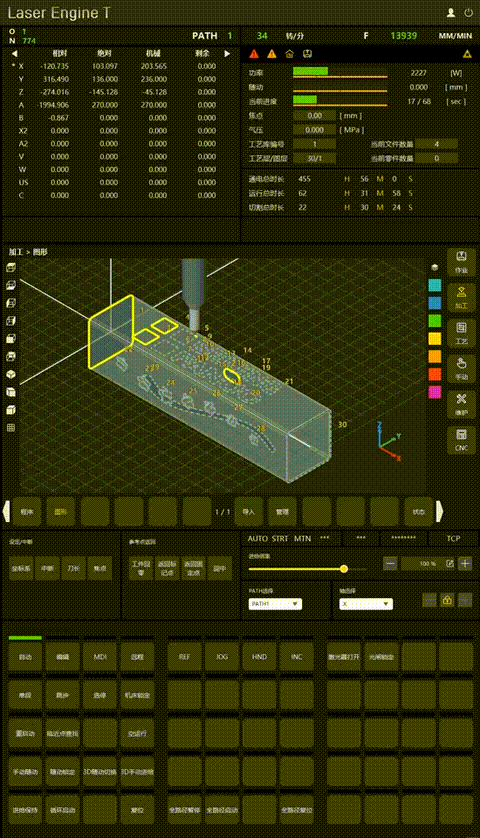The image size is (480, 838).
Task: Select the third cube view icon
Action: point(11,303)
